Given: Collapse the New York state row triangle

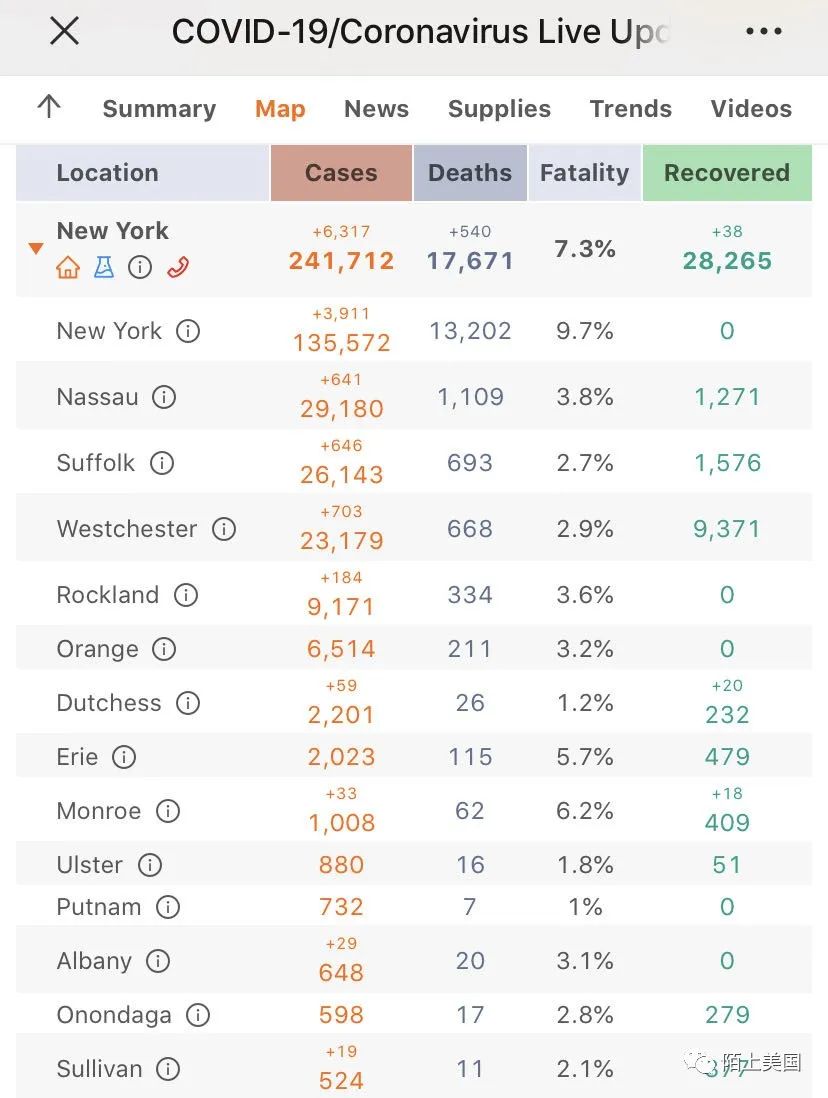Looking at the screenshot, I should (36, 248).
